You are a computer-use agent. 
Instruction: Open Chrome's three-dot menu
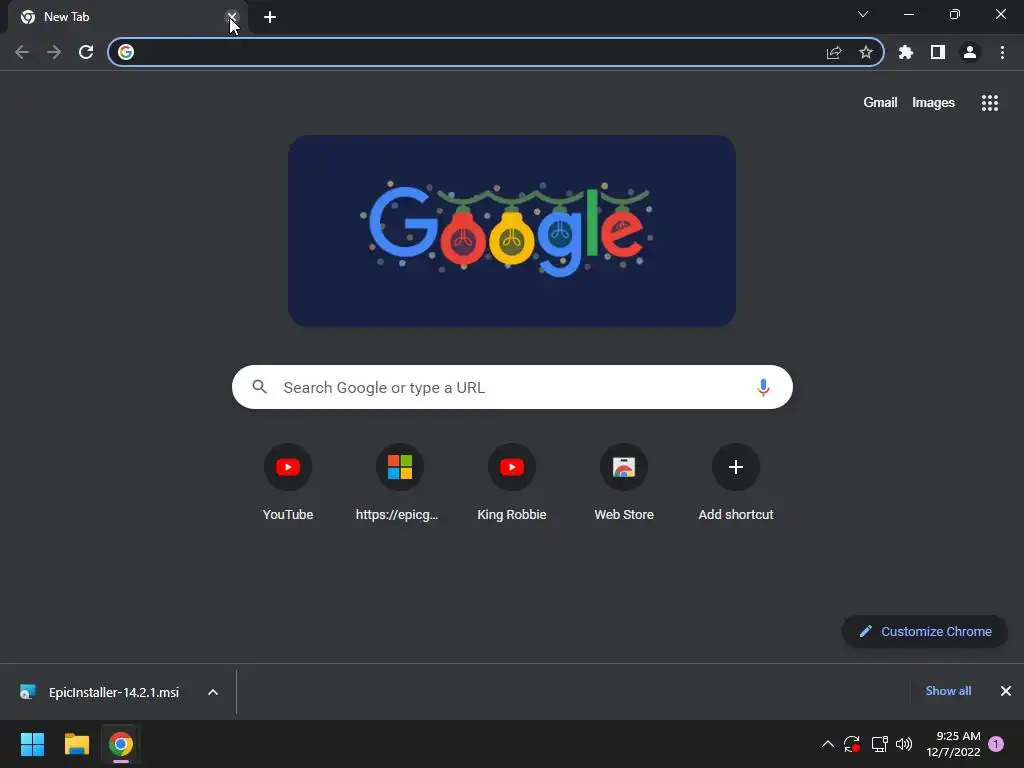pyautogui.click(x=1002, y=52)
